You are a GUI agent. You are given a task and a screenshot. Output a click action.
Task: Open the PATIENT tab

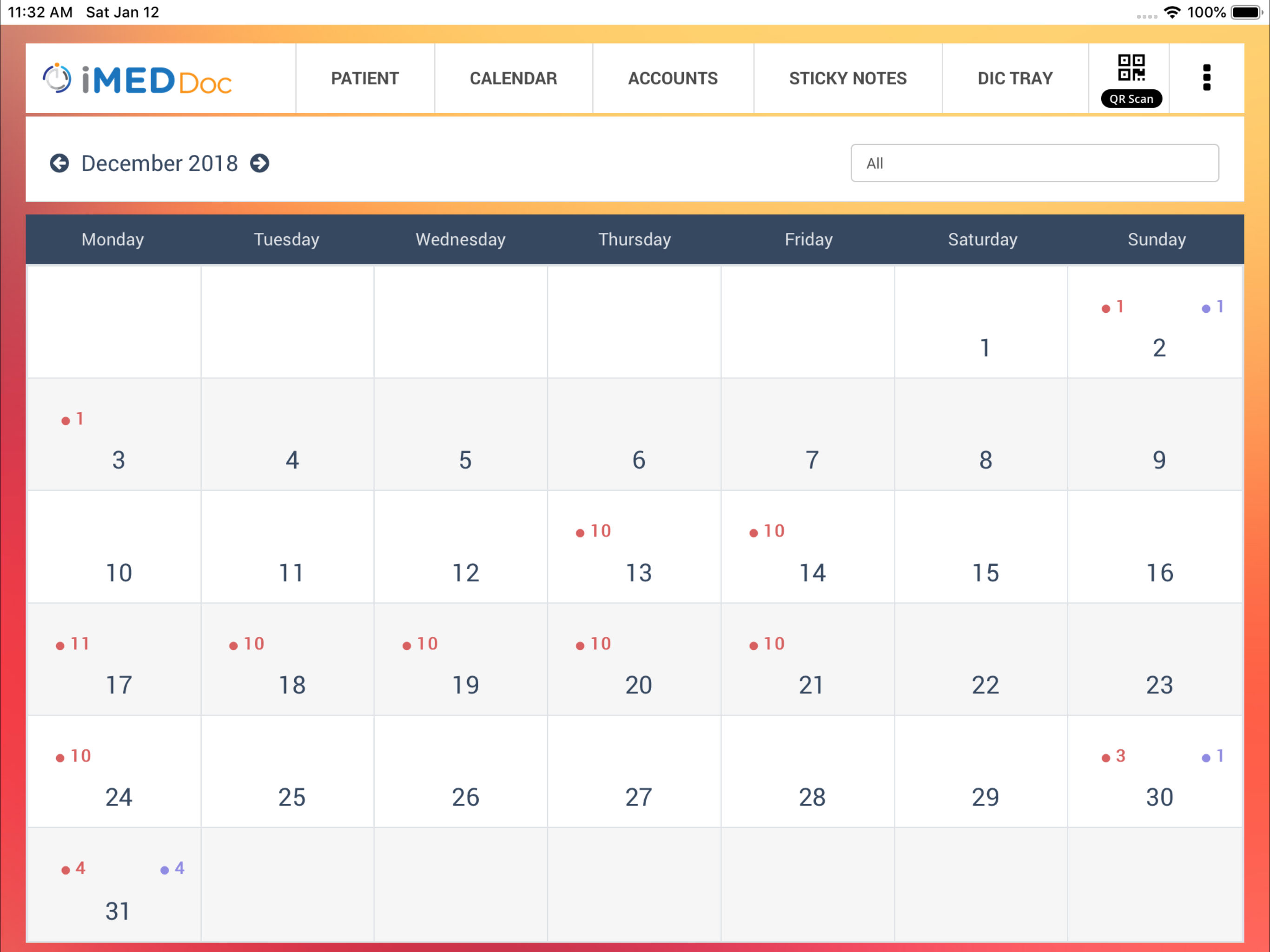364,78
